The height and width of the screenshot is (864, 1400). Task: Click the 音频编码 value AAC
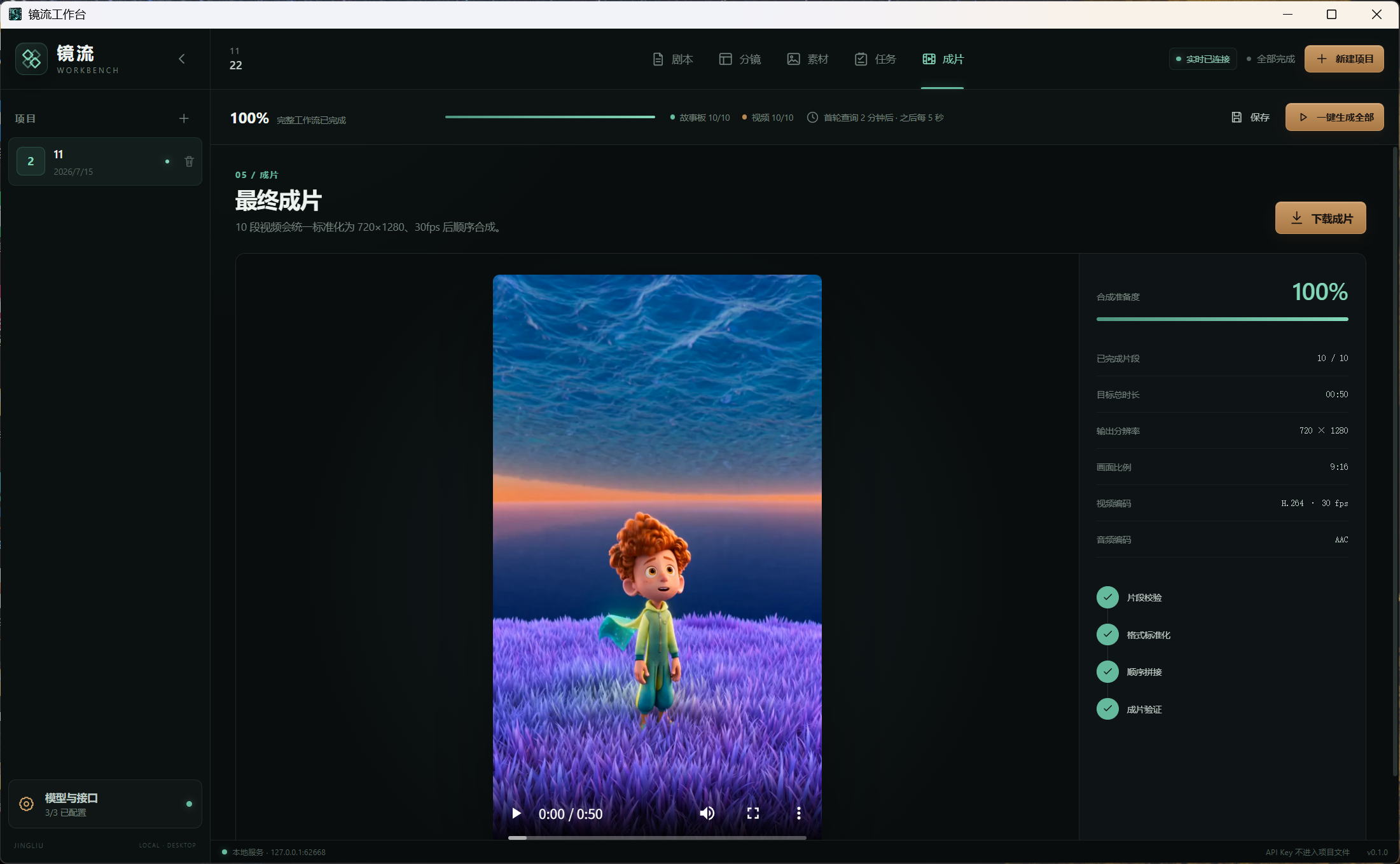pos(1341,540)
